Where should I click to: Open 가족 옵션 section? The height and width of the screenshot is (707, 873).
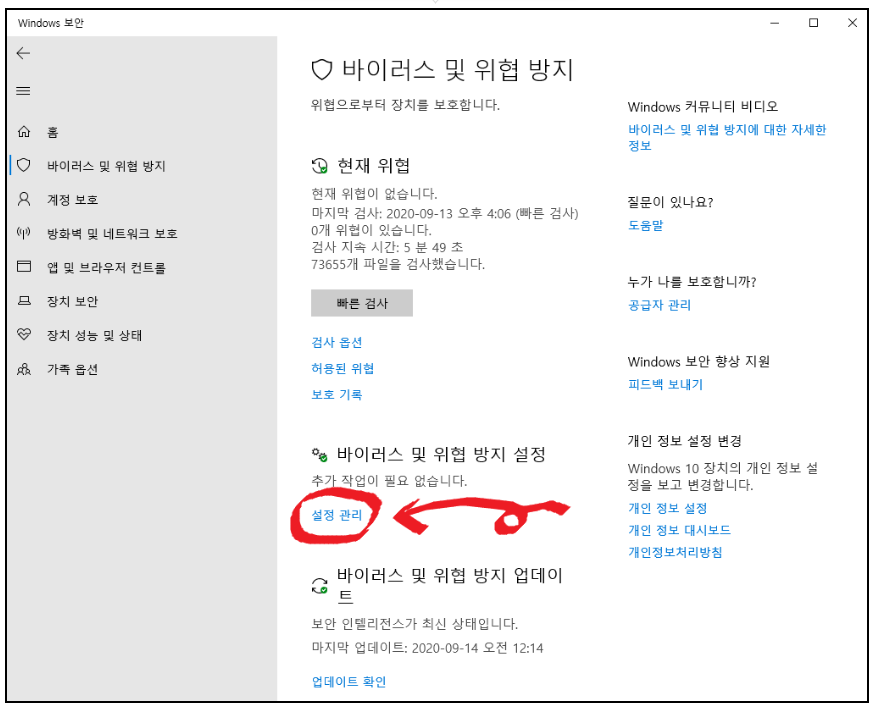[x=72, y=370]
